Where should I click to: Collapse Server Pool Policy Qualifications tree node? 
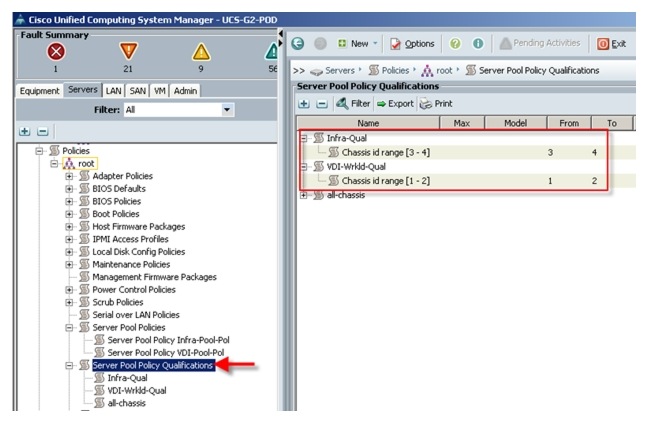pos(69,366)
